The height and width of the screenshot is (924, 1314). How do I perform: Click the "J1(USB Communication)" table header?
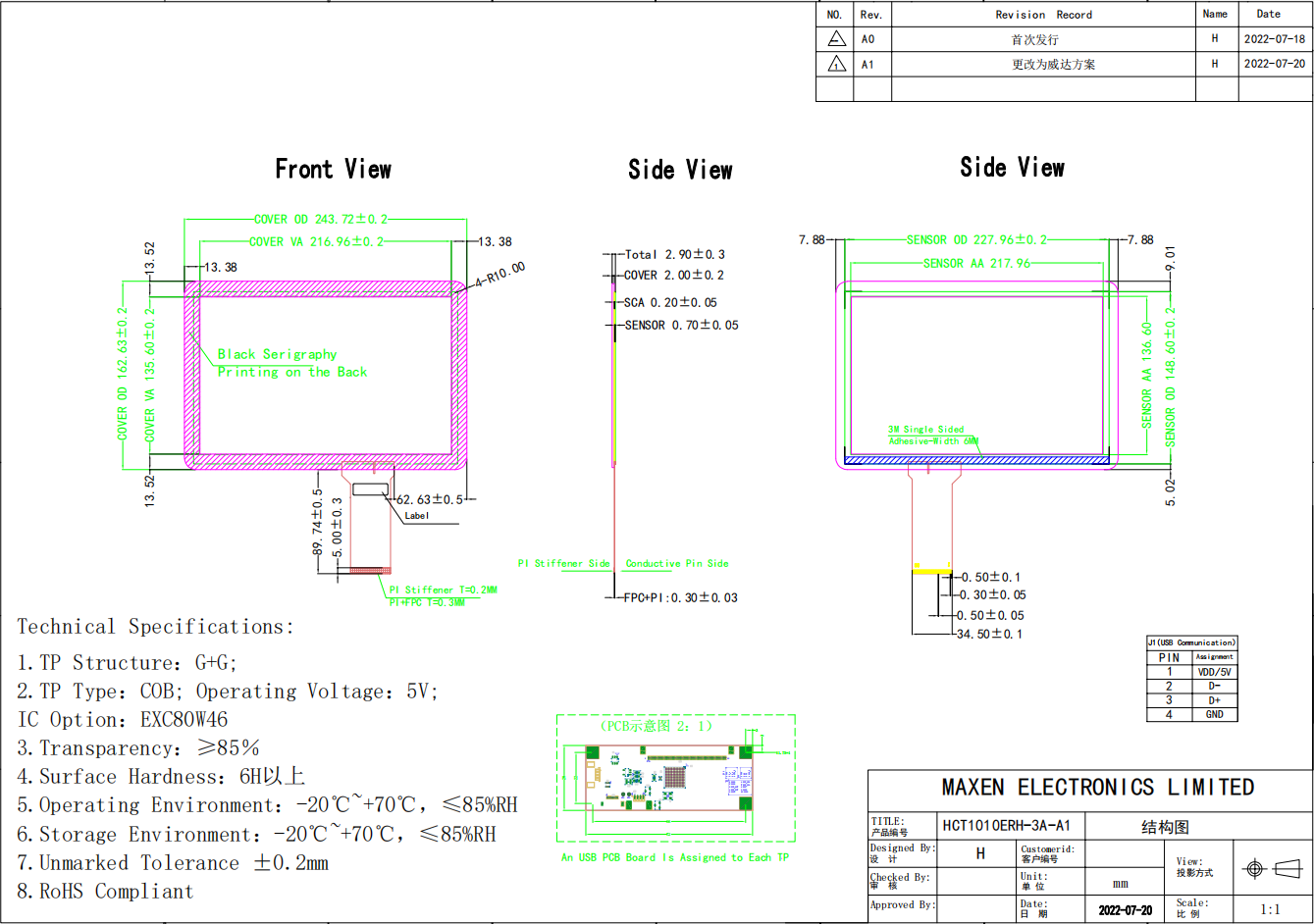[x=1192, y=642]
